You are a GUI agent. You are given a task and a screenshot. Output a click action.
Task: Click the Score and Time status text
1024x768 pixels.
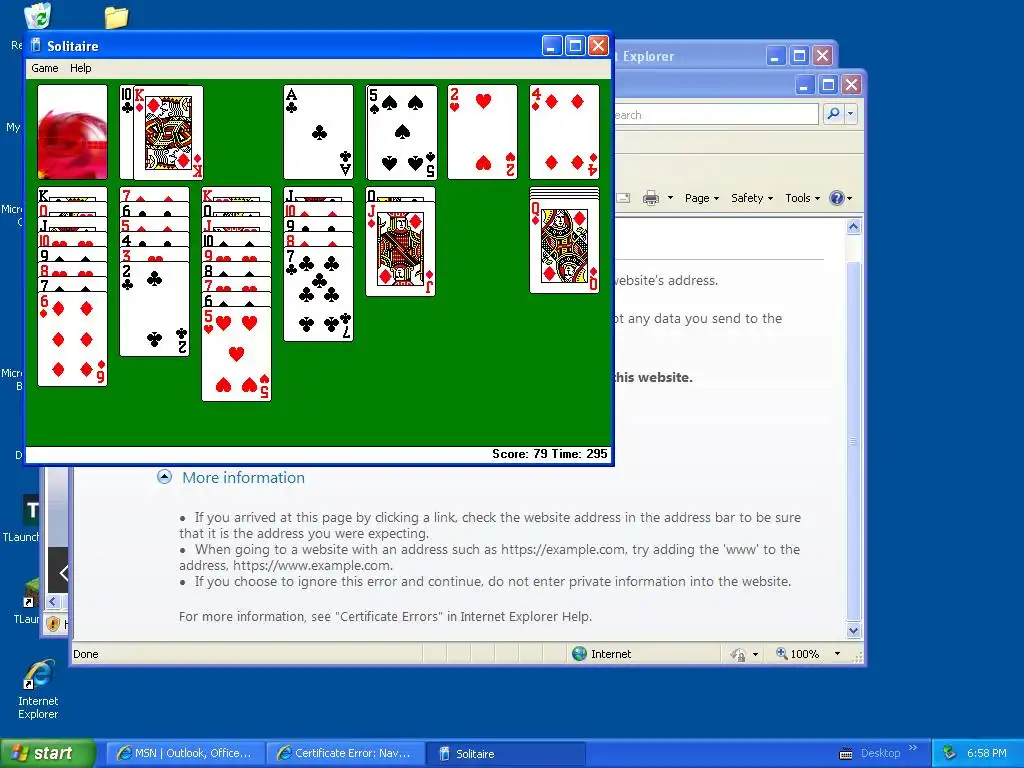[550, 454]
